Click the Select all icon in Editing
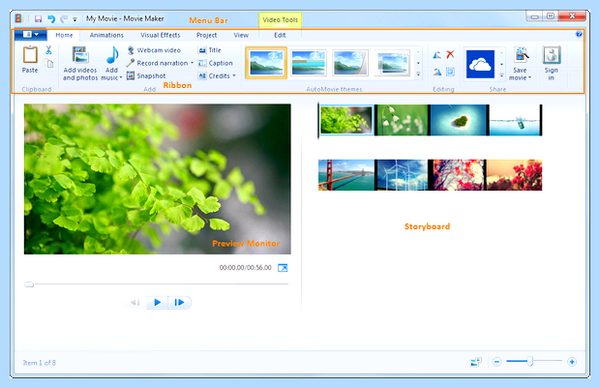600x388 pixels. click(450, 72)
